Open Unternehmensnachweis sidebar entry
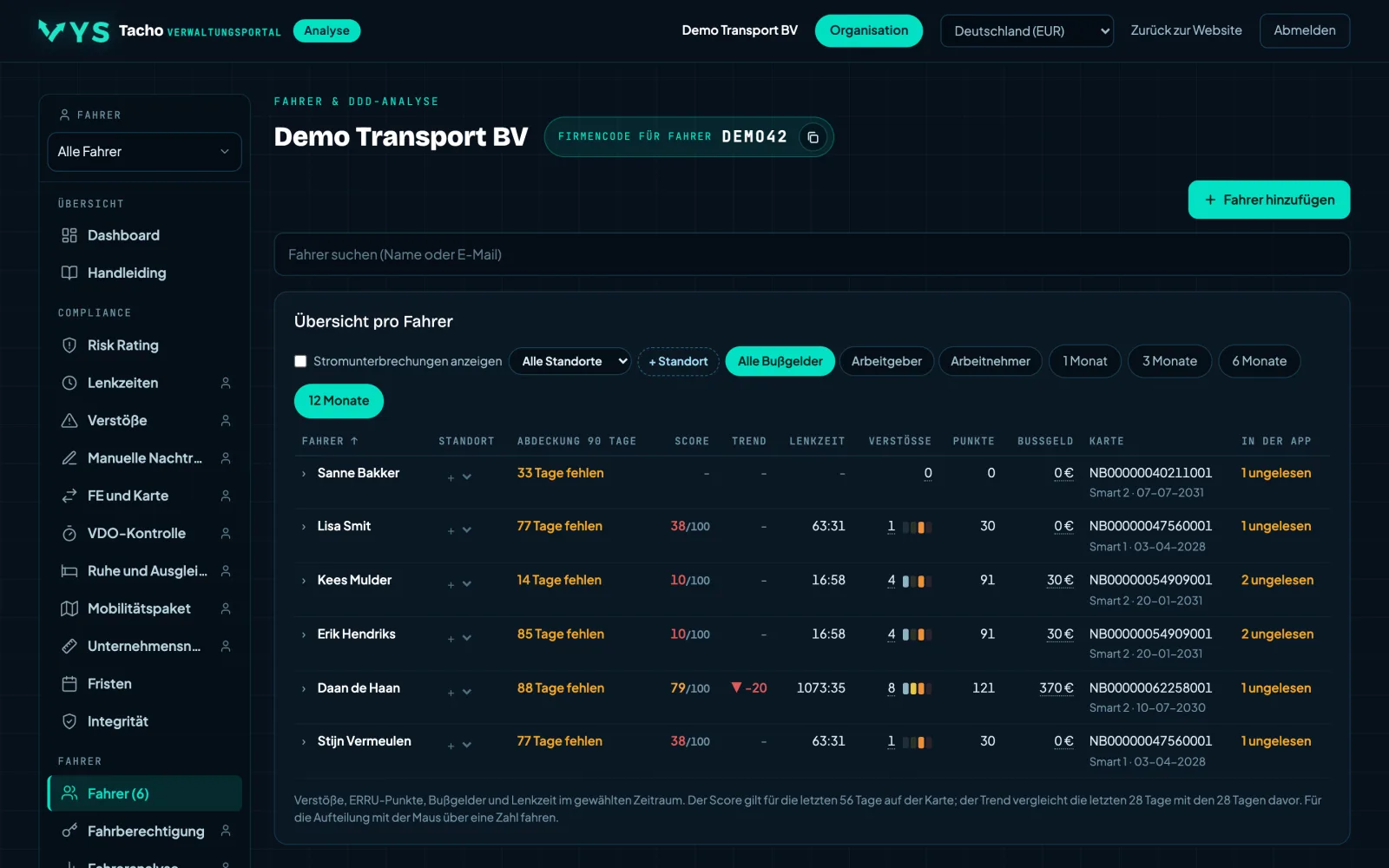 tap(144, 646)
